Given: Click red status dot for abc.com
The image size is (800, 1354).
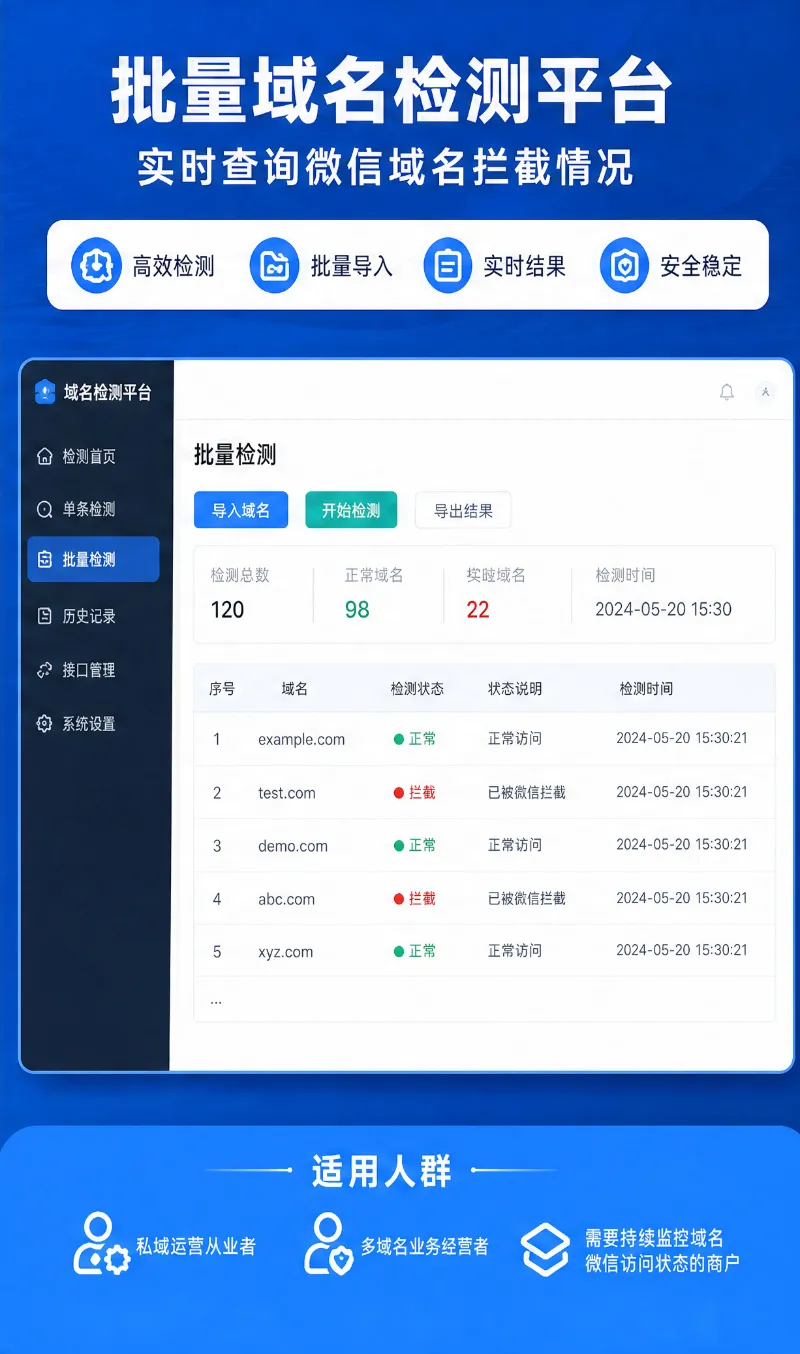Looking at the screenshot, I should coord(399,898).
